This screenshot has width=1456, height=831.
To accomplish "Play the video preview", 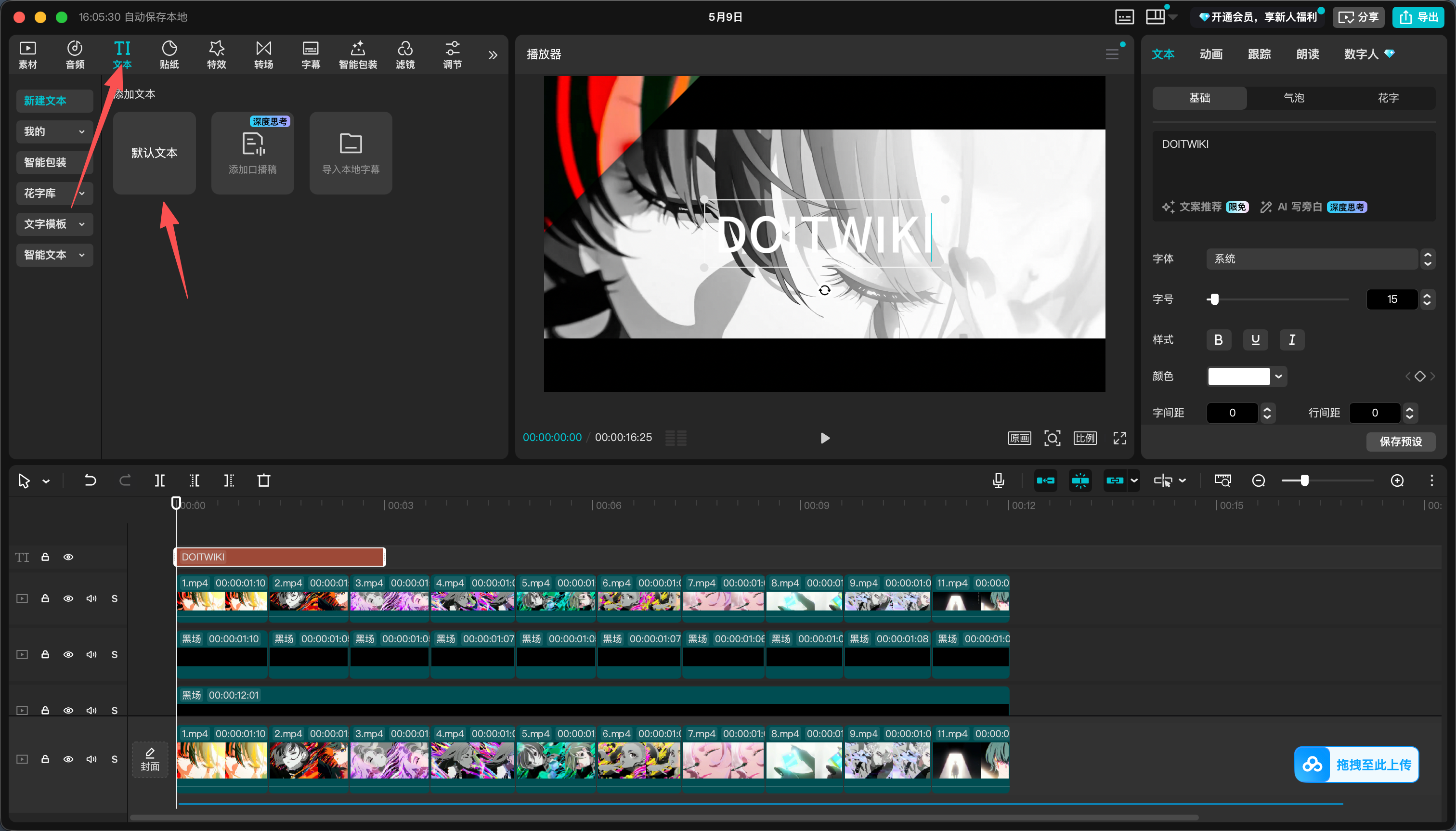I will (x=825, y=438).
